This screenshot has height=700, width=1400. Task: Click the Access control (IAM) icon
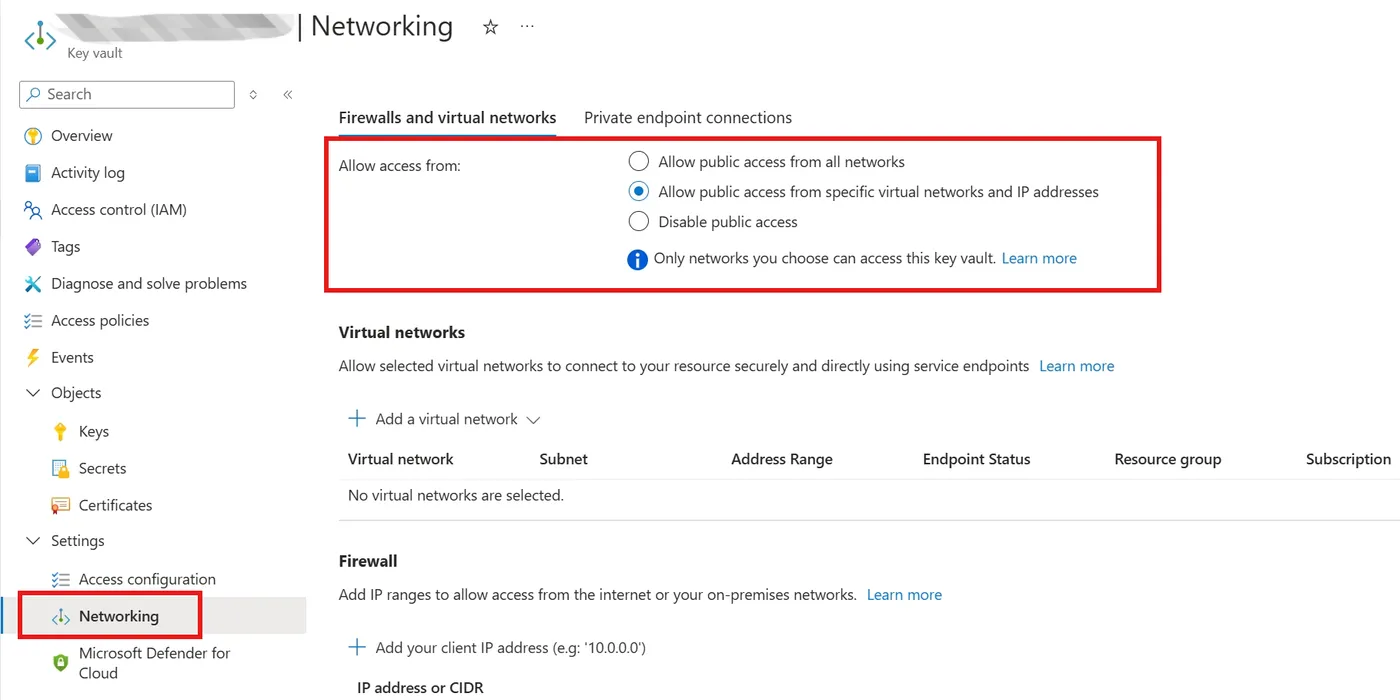pos(33,210)
